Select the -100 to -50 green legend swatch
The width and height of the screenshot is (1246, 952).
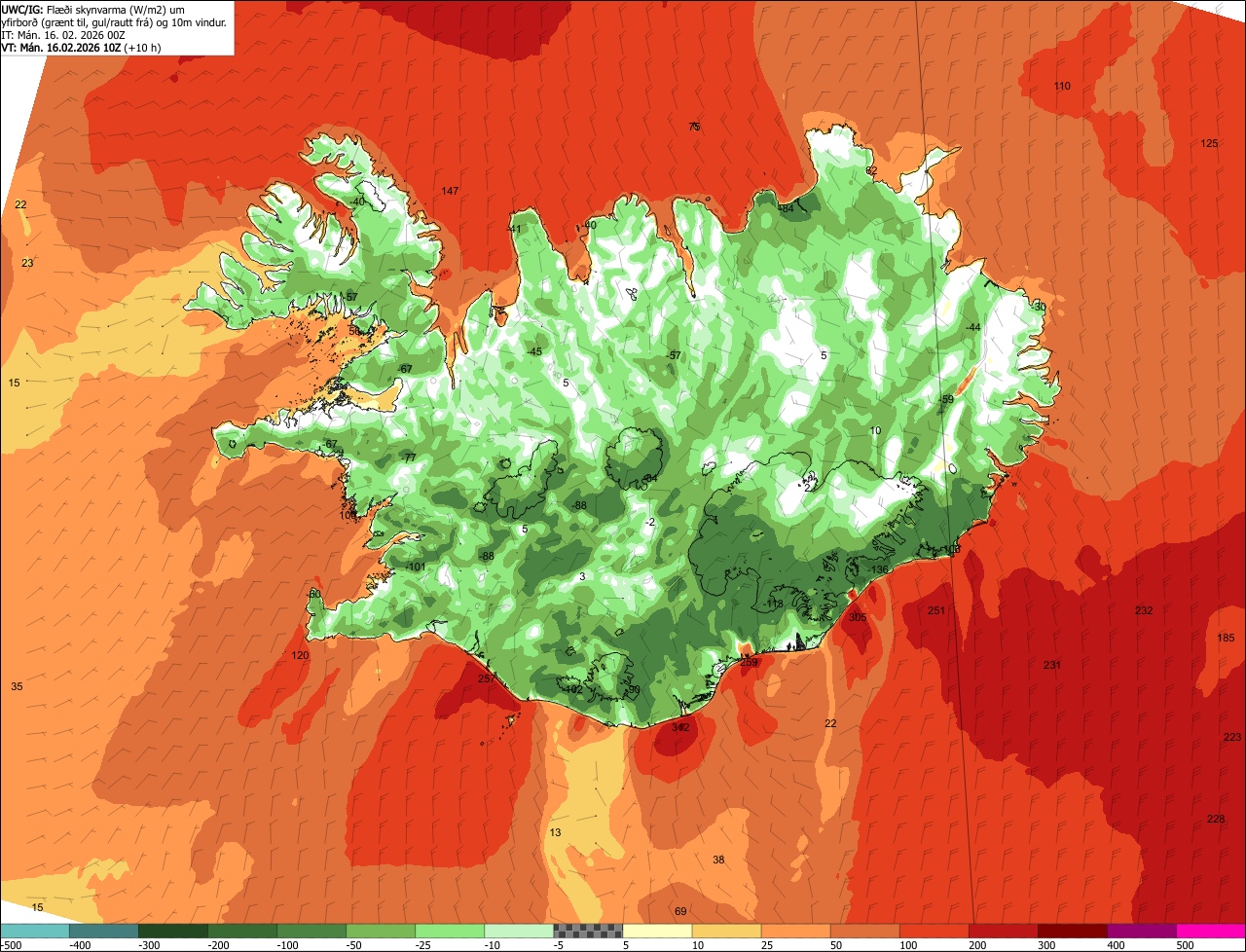[x=311, y=930]
